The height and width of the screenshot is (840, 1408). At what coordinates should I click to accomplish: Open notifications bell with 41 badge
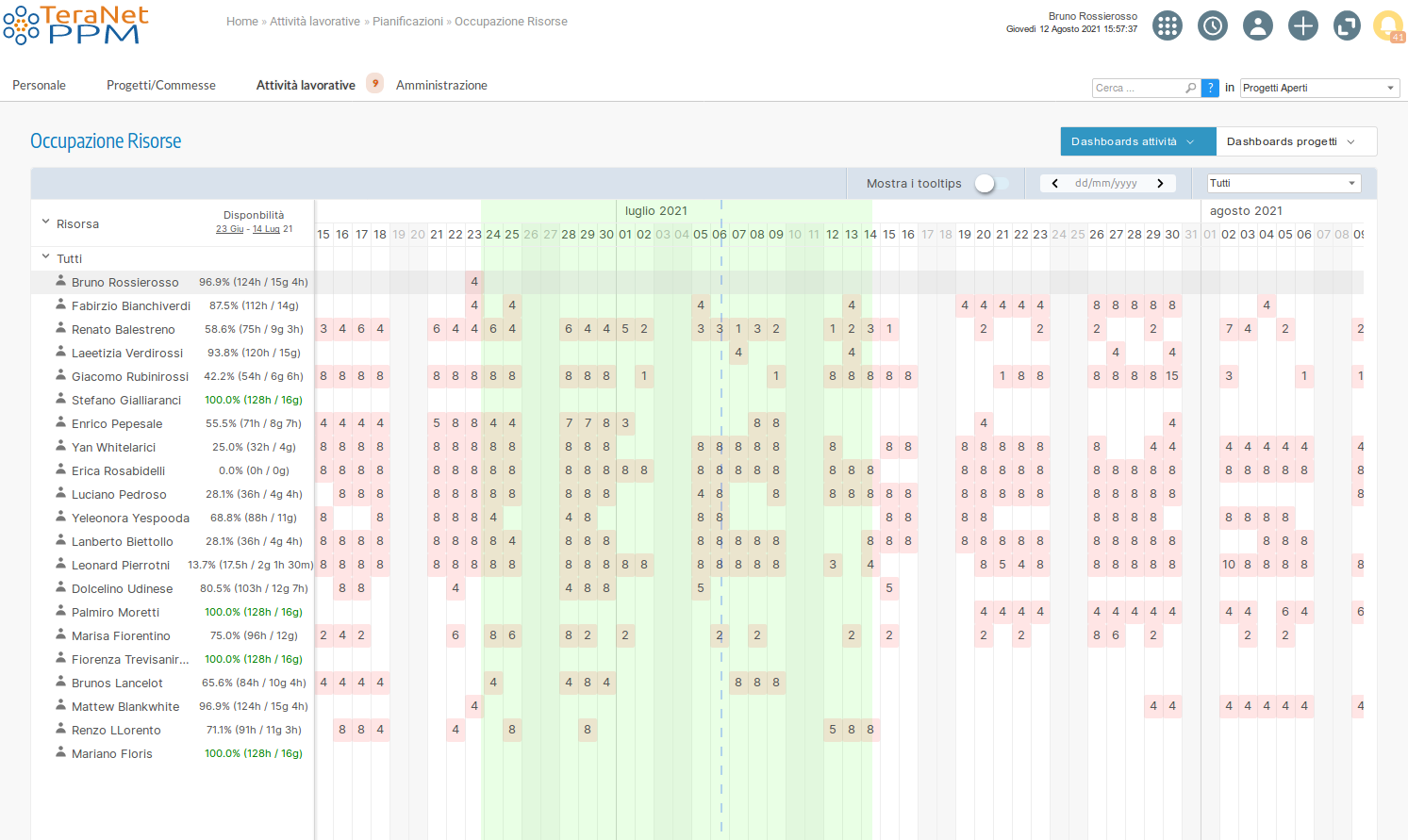[x=1388, y=25]
